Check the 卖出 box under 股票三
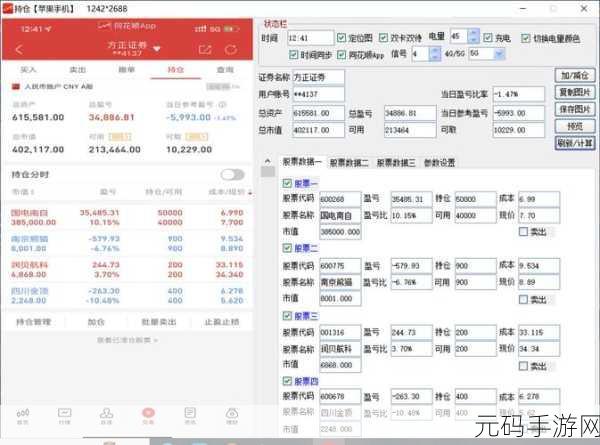This screenshot has height=445, width=600. 523,366
